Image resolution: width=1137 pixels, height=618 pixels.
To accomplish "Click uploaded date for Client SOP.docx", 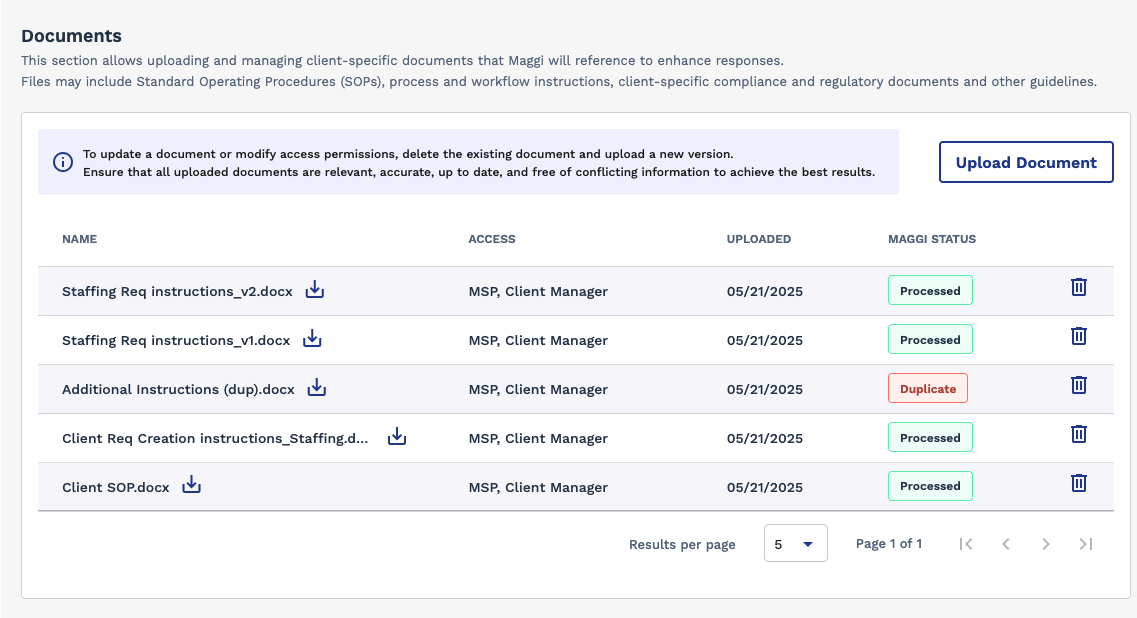I will 764,487.
